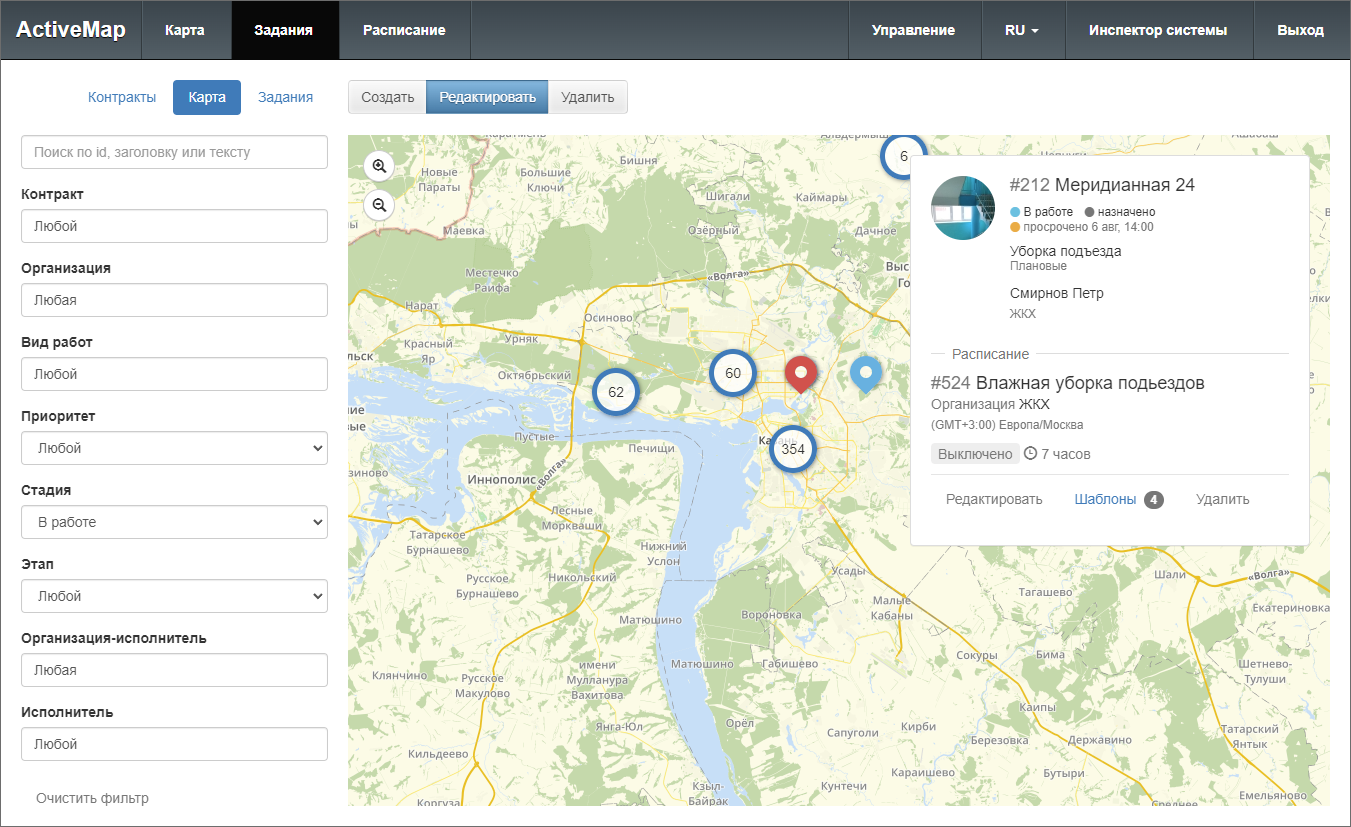The width and height of the screenshot is (1351, 827).
Task: Expand the Этап dropdown
Action: click(174, 596)
